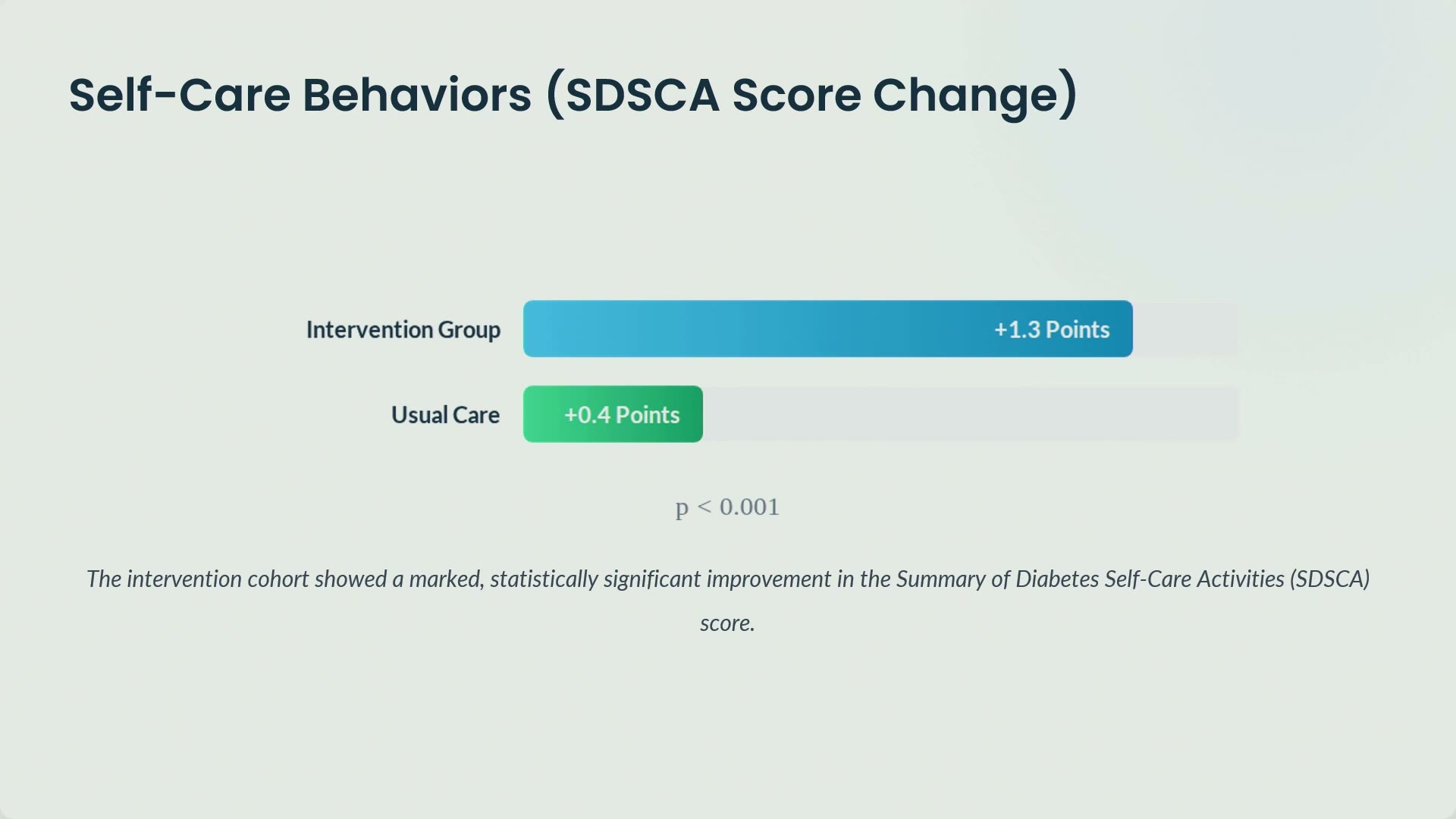This screenshot has height=819, width=1456.
Task: Select "(SDSCA)" in the italic caption
Action: click(x=1330, y=579)
